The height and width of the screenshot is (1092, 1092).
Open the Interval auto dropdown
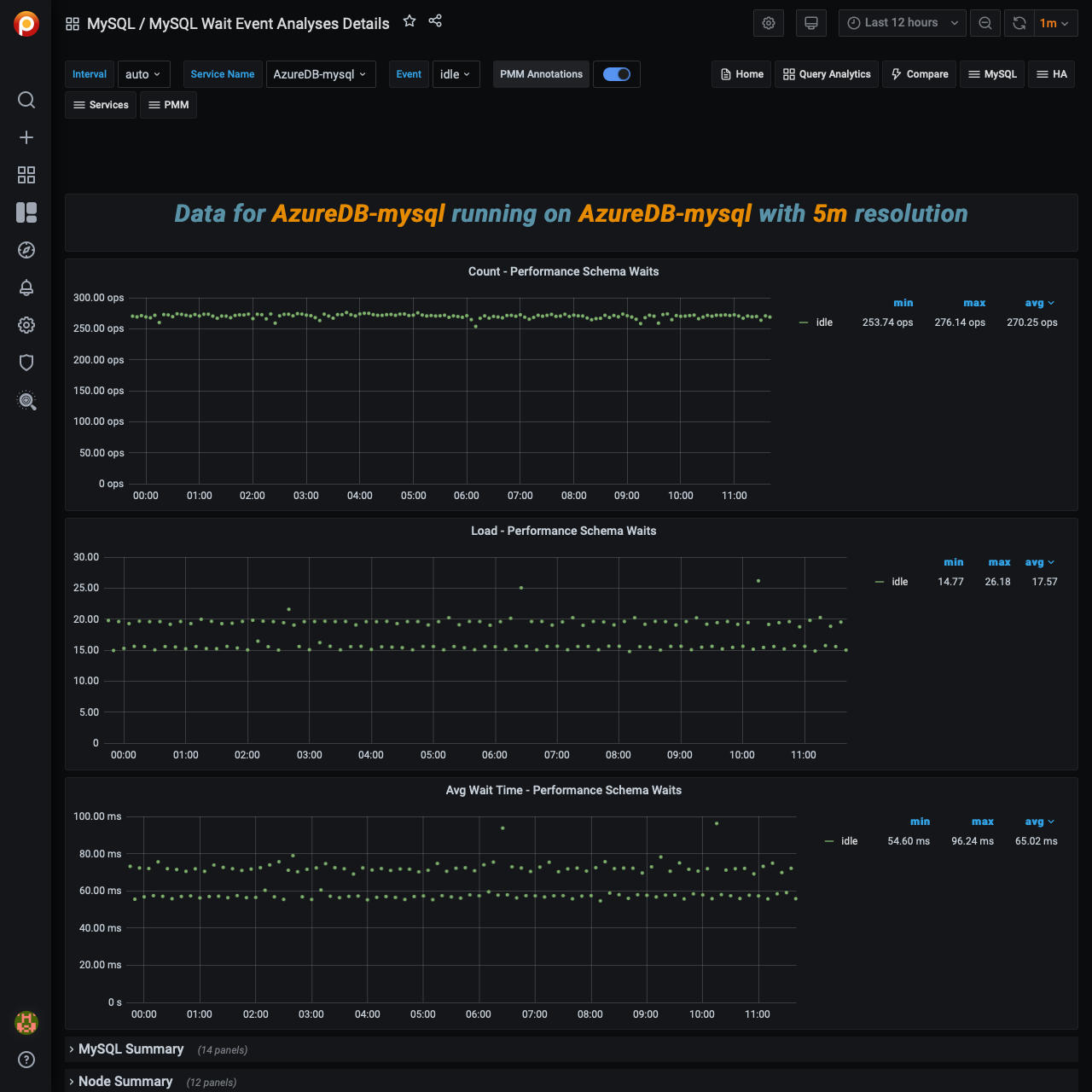coord(143,74)
